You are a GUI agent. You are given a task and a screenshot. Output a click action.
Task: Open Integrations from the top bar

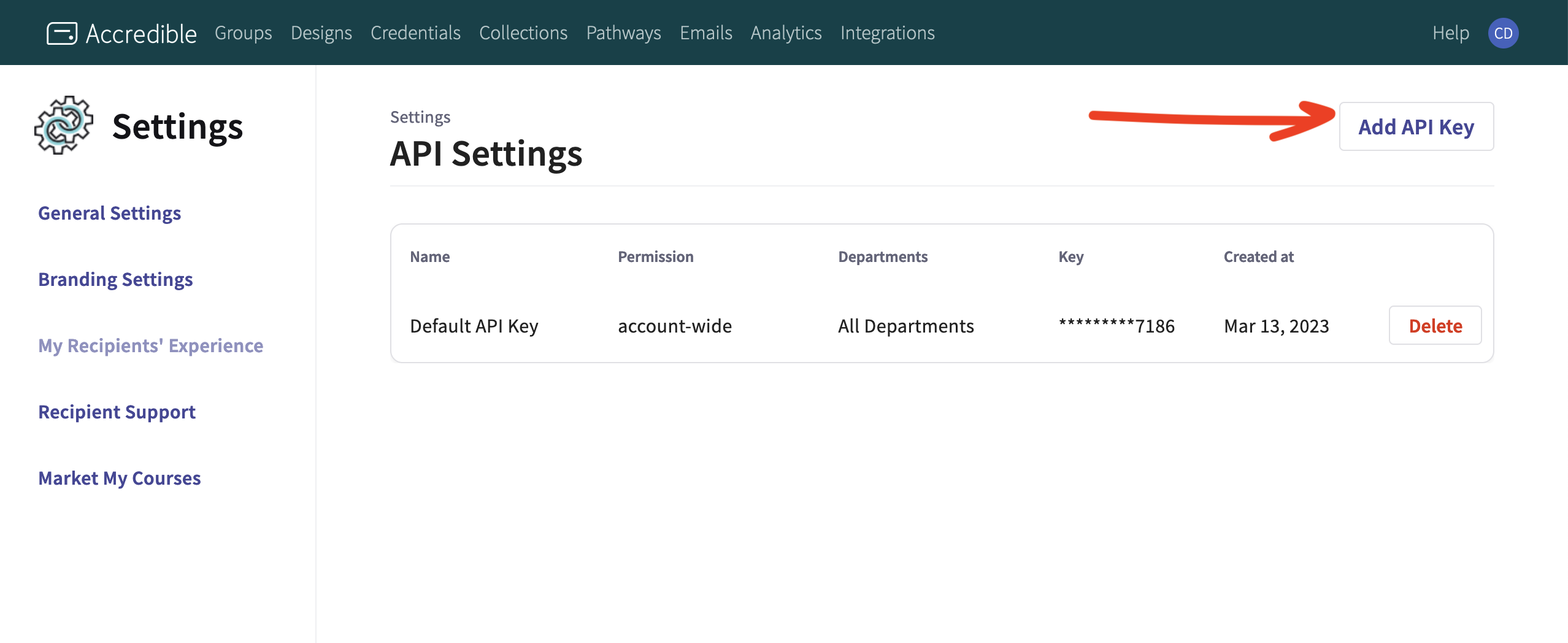point(887,33)
